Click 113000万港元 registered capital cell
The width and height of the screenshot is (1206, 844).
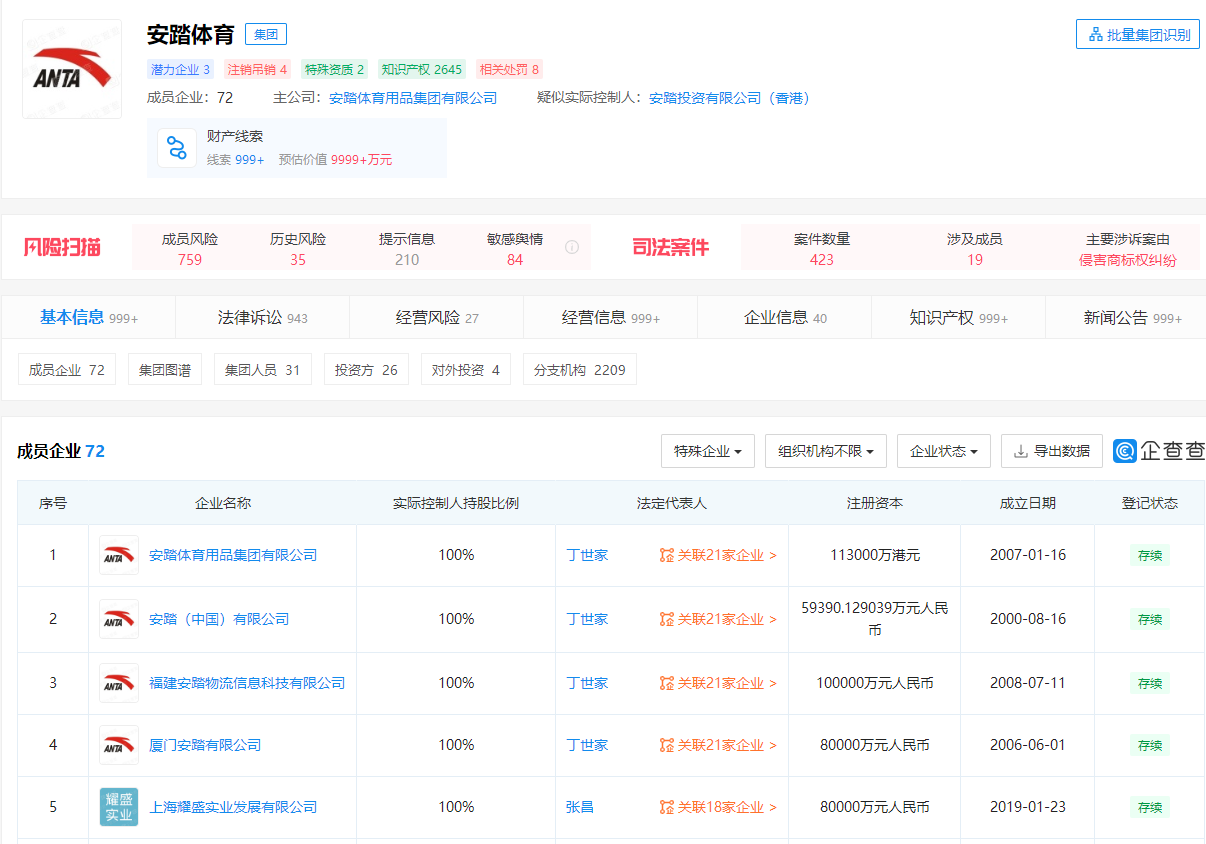(875, 555)
